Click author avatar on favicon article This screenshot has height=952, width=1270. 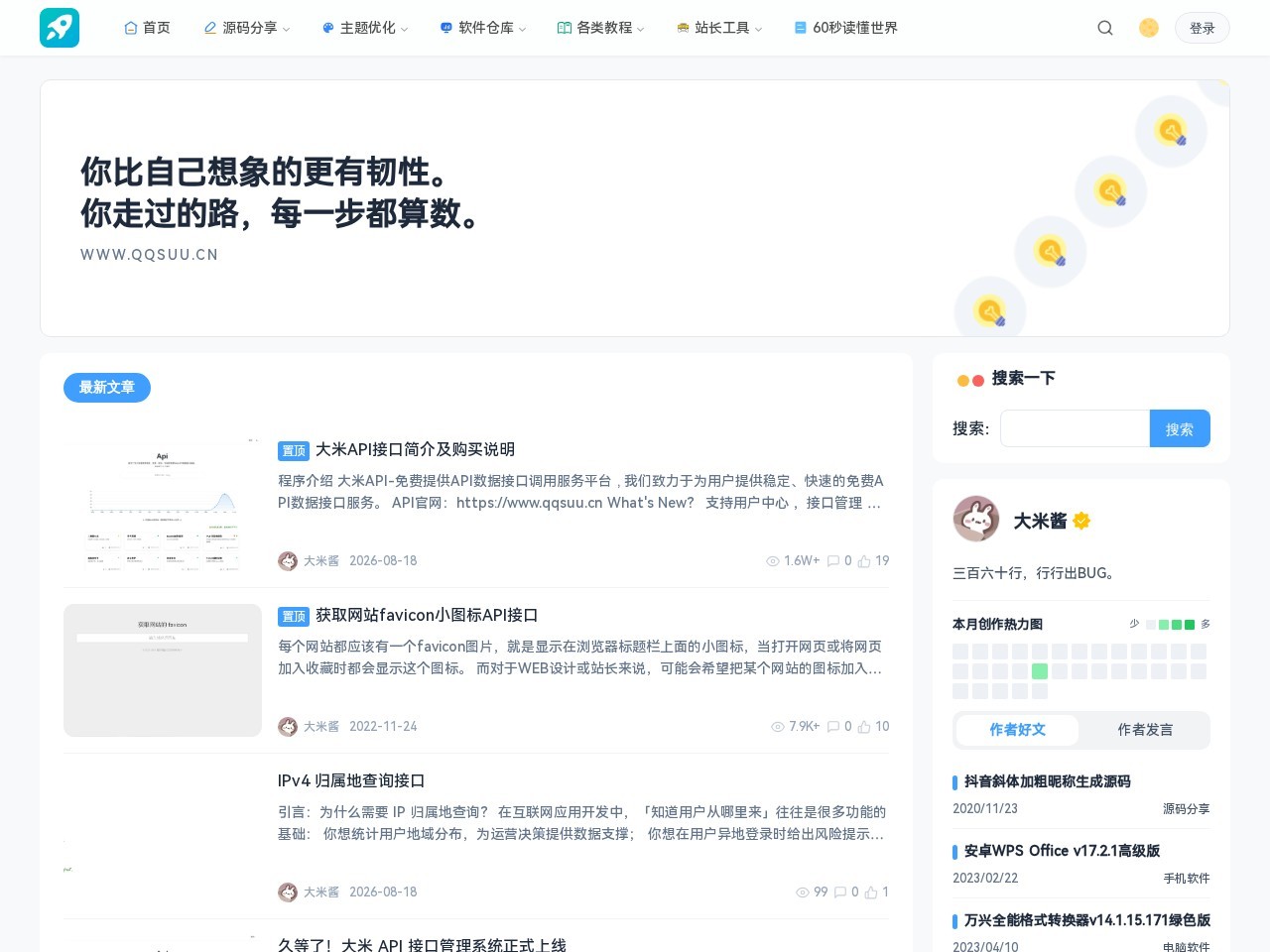coord(288,727)
